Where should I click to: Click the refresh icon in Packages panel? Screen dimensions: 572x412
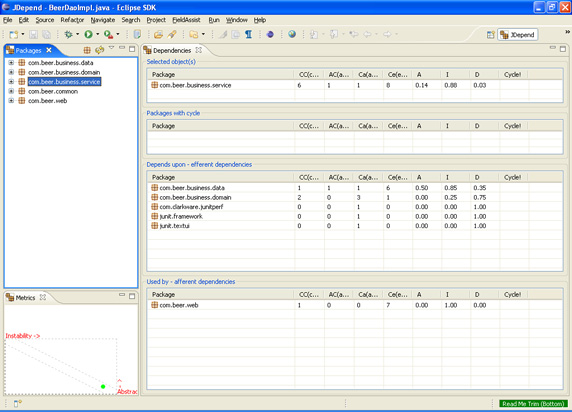(x=99, y=50)
